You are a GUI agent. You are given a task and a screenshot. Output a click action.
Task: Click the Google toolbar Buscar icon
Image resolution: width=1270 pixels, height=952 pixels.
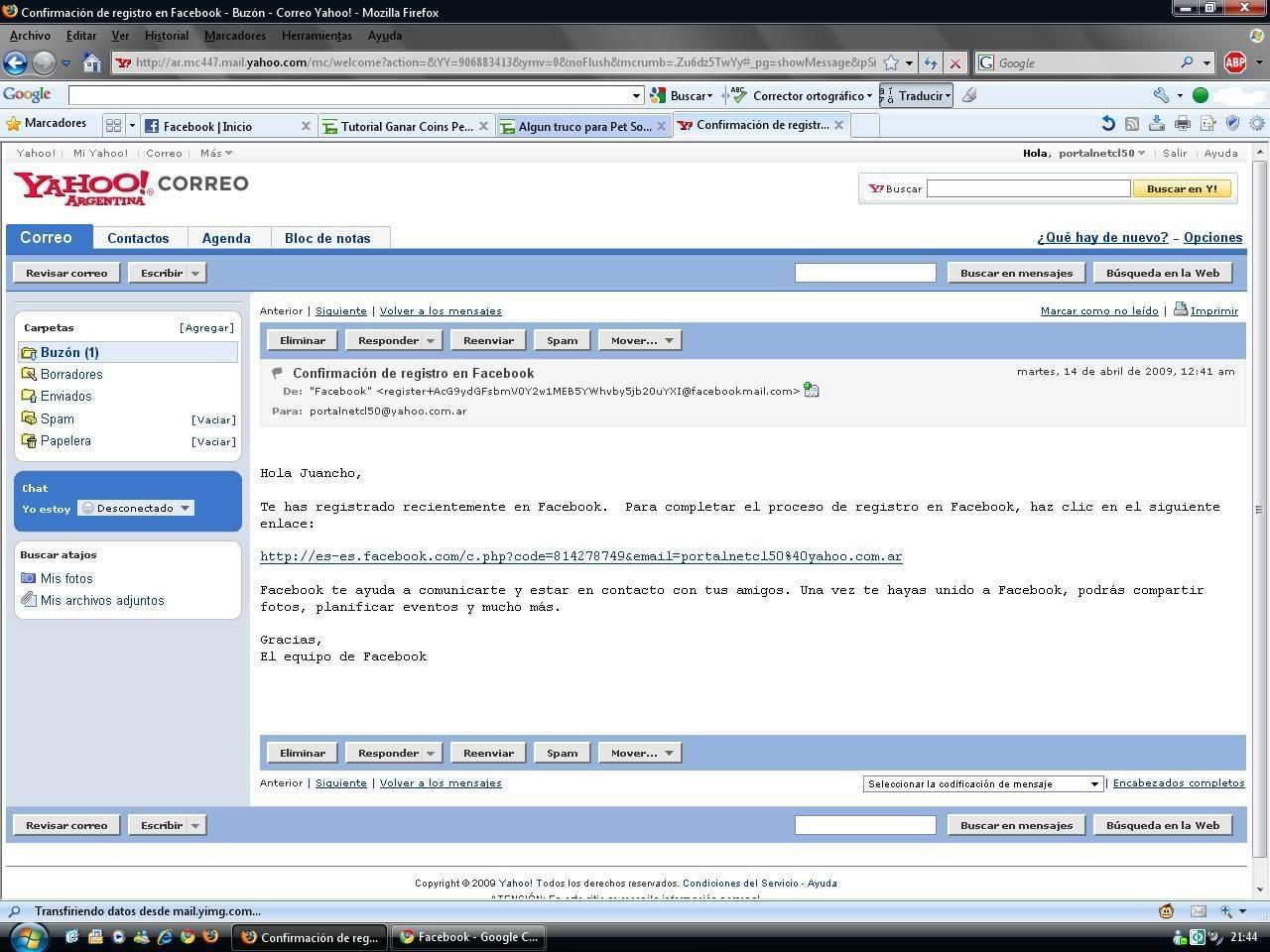click(658, 95)
